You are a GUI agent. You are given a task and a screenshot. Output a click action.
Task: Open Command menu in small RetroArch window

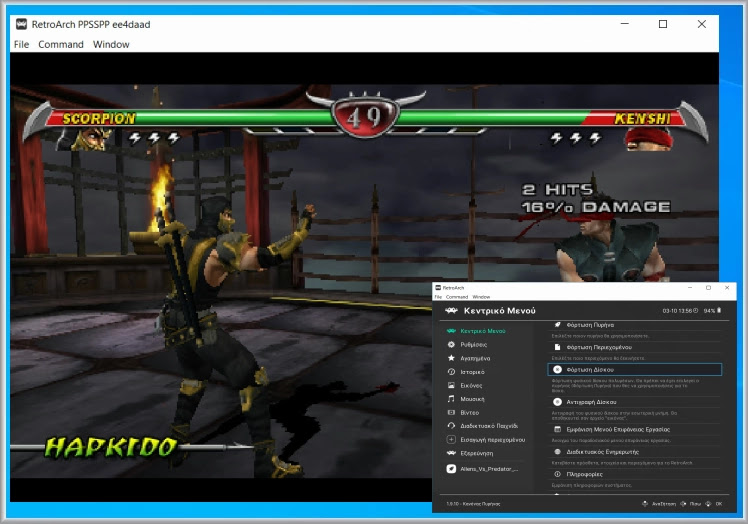pyautogui.click(x=457, y=297)
